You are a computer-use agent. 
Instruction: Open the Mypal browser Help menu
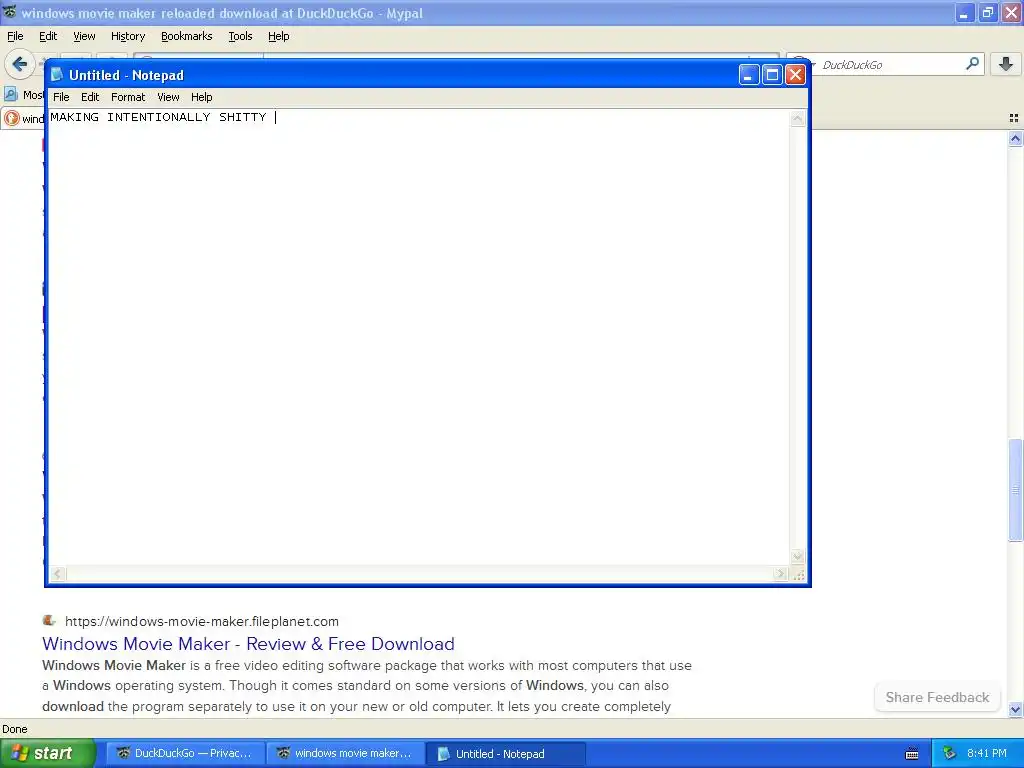pyautogui.click(x=278, y=37)
